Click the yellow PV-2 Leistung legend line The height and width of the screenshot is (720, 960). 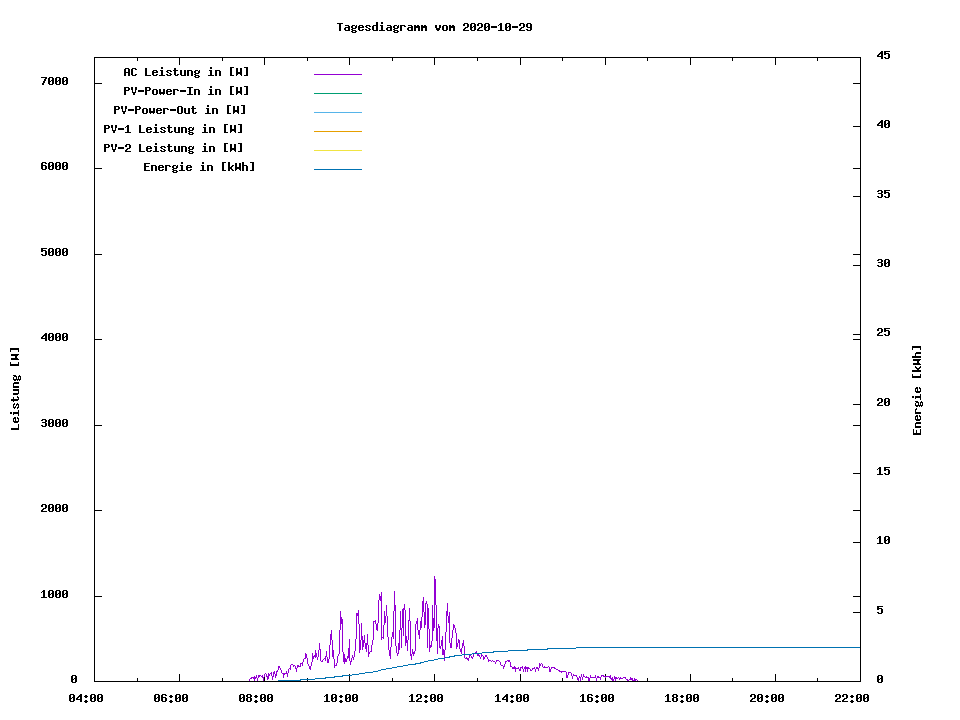[x=337, y=150]
